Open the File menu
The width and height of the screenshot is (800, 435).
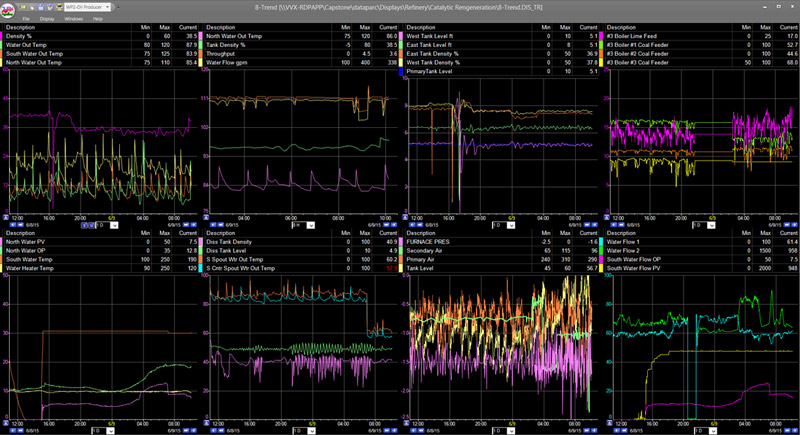click(x=26, y=19)
